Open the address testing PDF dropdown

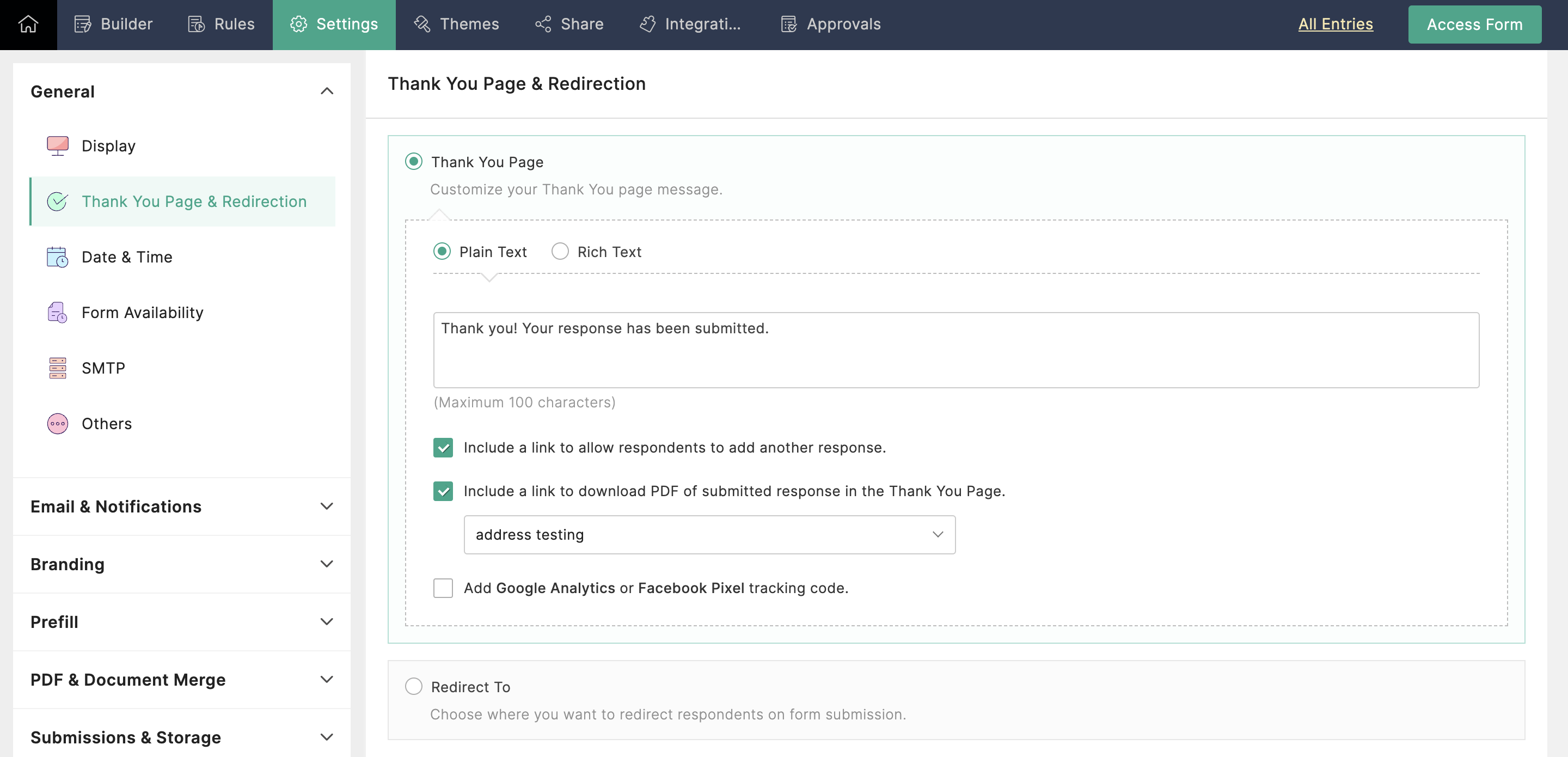(x=709, y=535)
